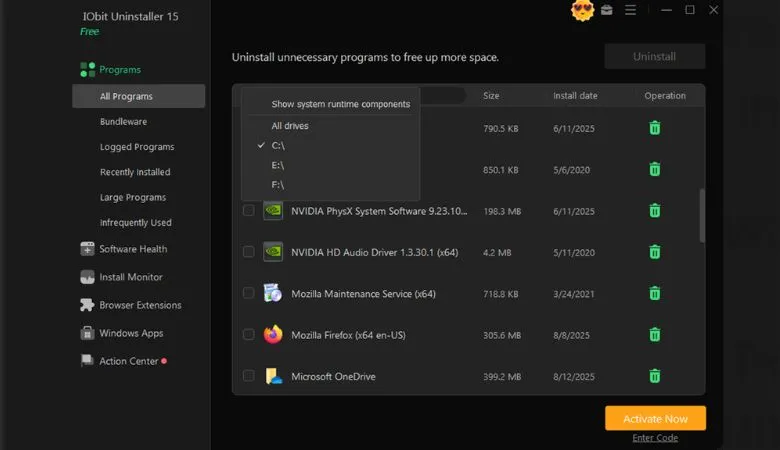Click the Mozilla Maintenance Service (x64) name

coord(363,294)
